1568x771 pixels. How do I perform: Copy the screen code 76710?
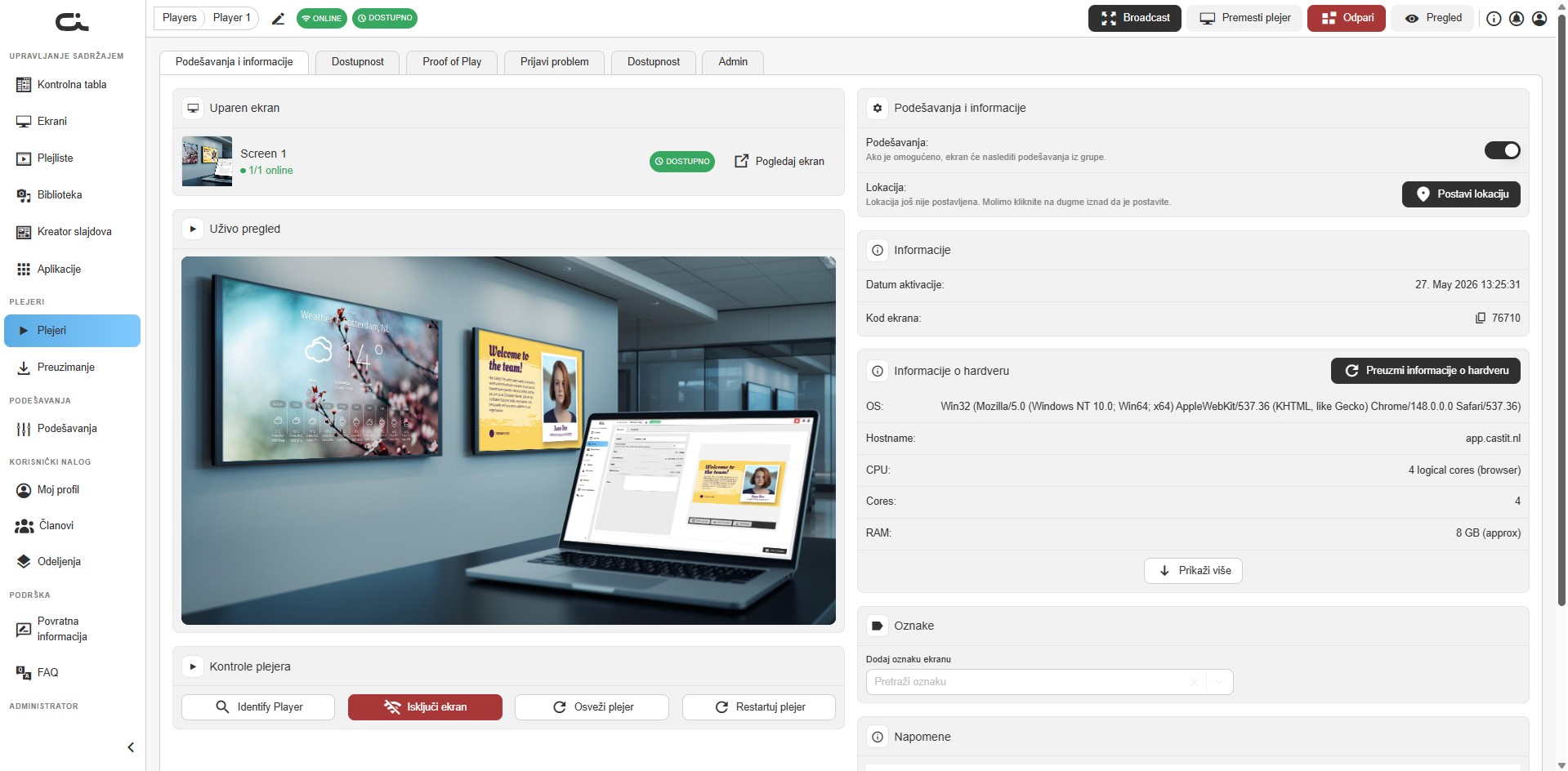1481,319
